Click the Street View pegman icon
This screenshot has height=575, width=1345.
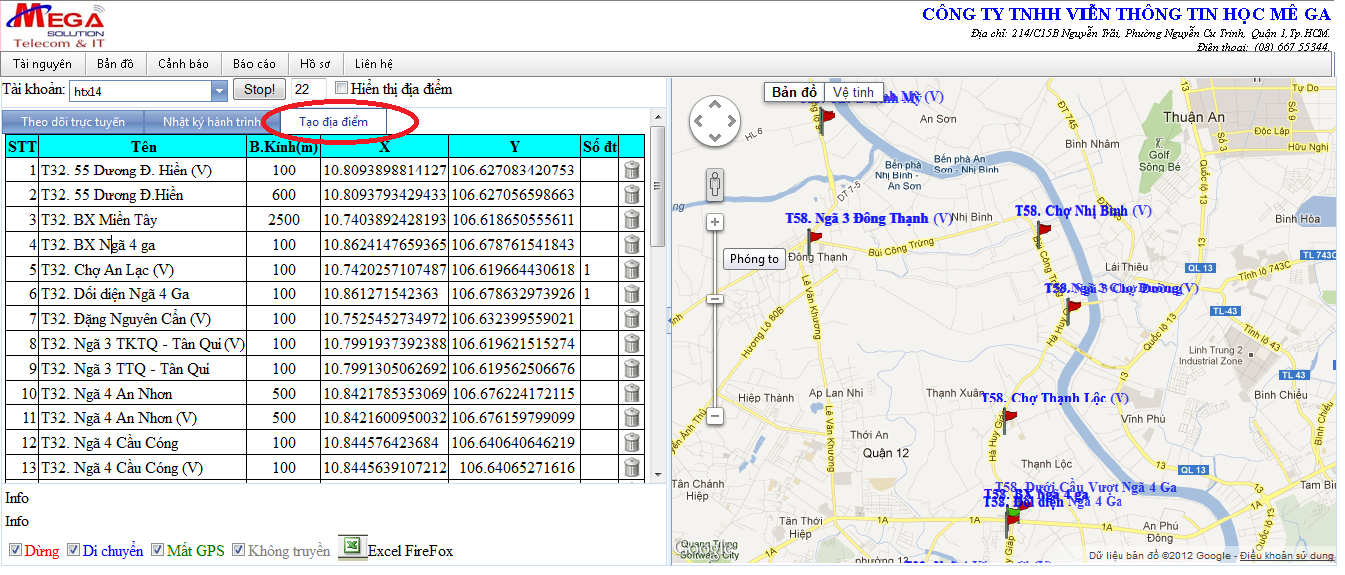[x=715, y=184]
